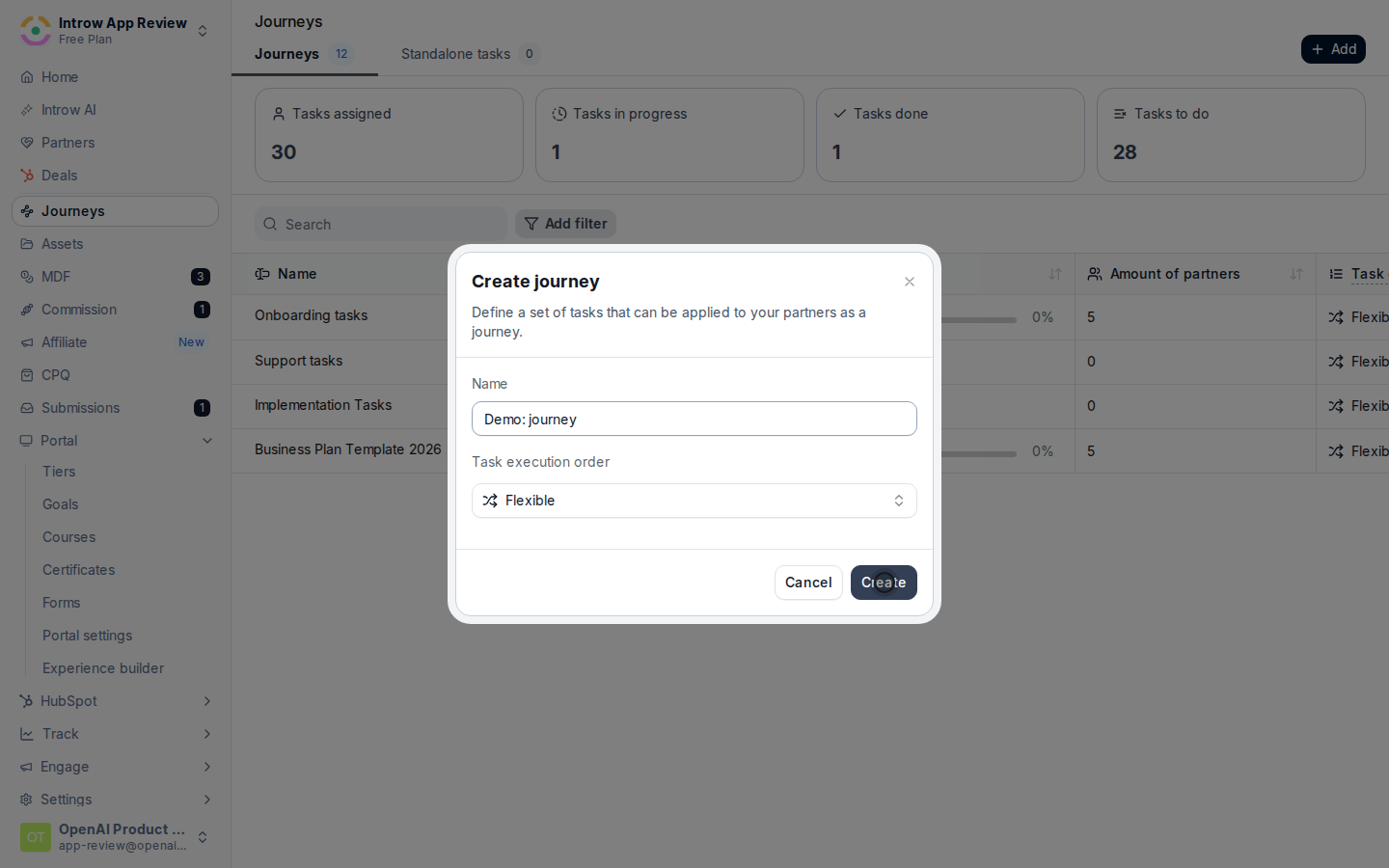Sort by Amount of partners column
Image resolution: width=1389 pixels, height=868 pixels.
pos(1296,274)
